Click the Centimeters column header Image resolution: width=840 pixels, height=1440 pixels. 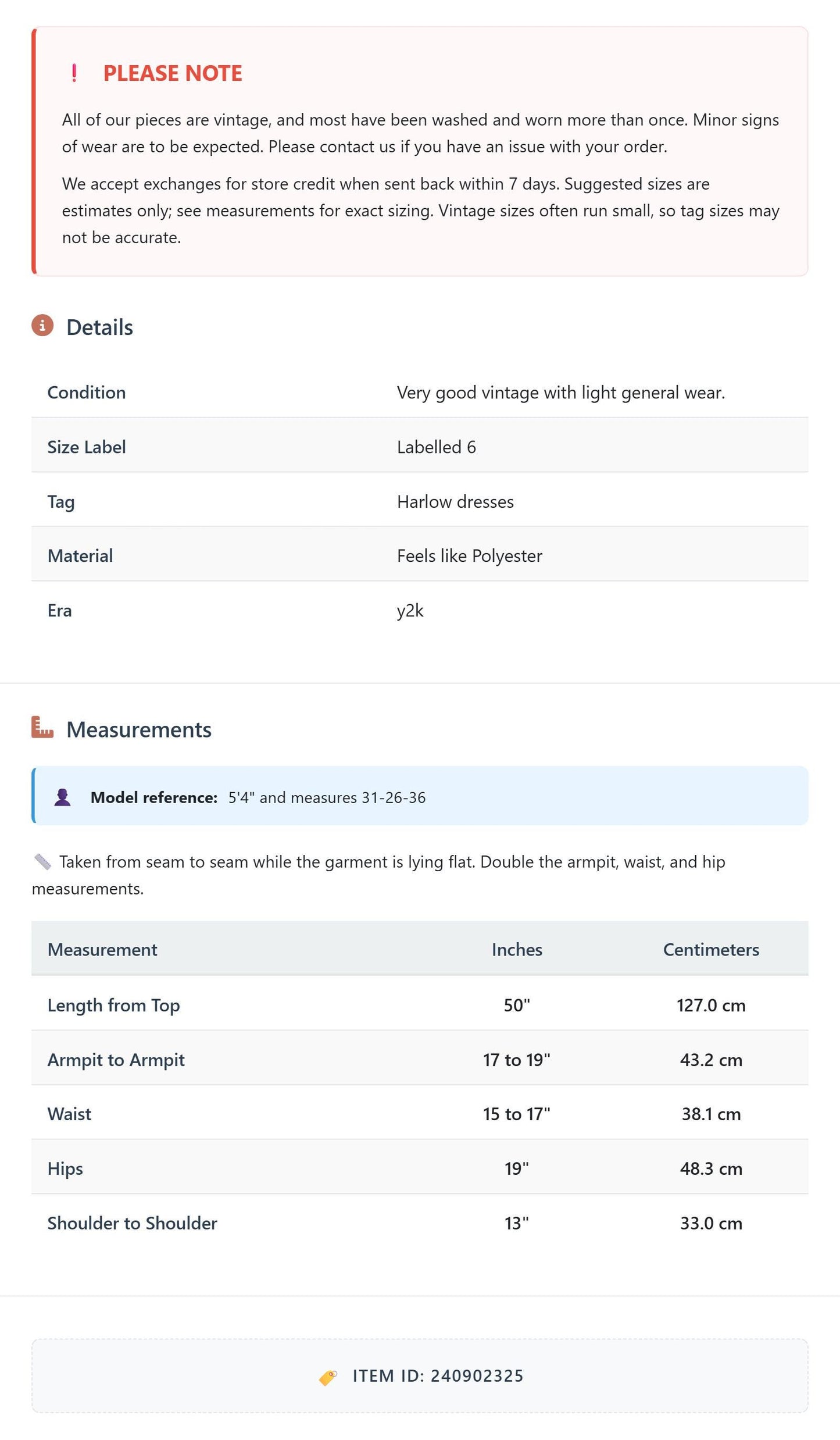pyautogui.click(x=711, y=949)
